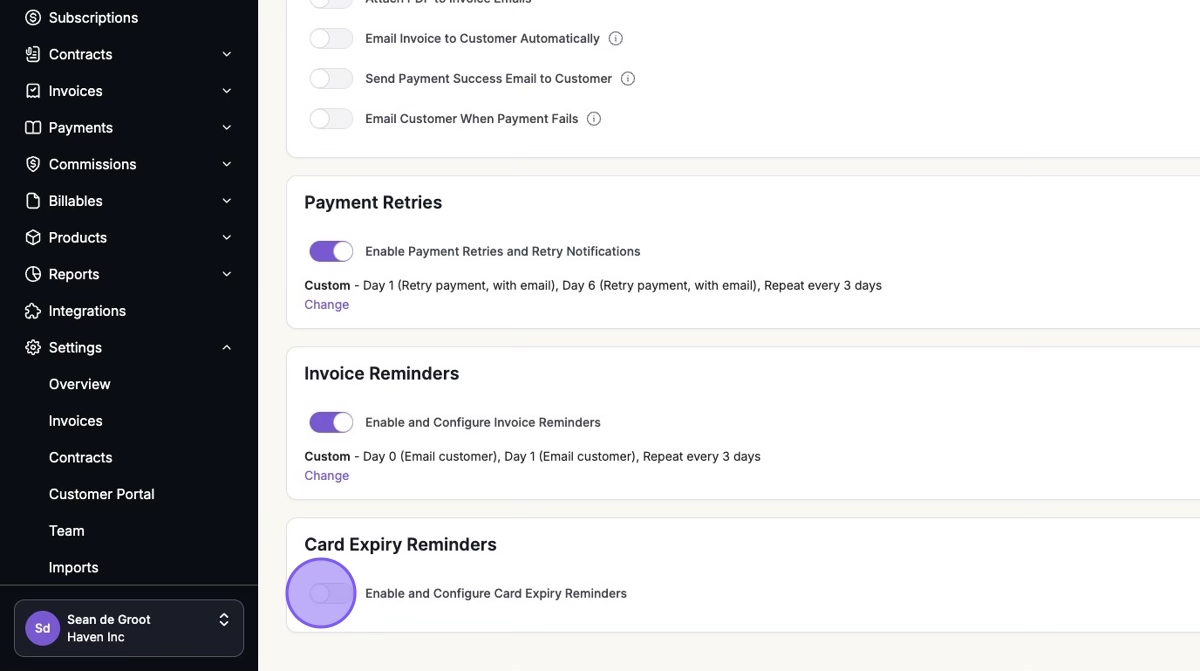1200x671 pixels.
Task: Open Customer Portal settings page
Action: click(101, 494)
